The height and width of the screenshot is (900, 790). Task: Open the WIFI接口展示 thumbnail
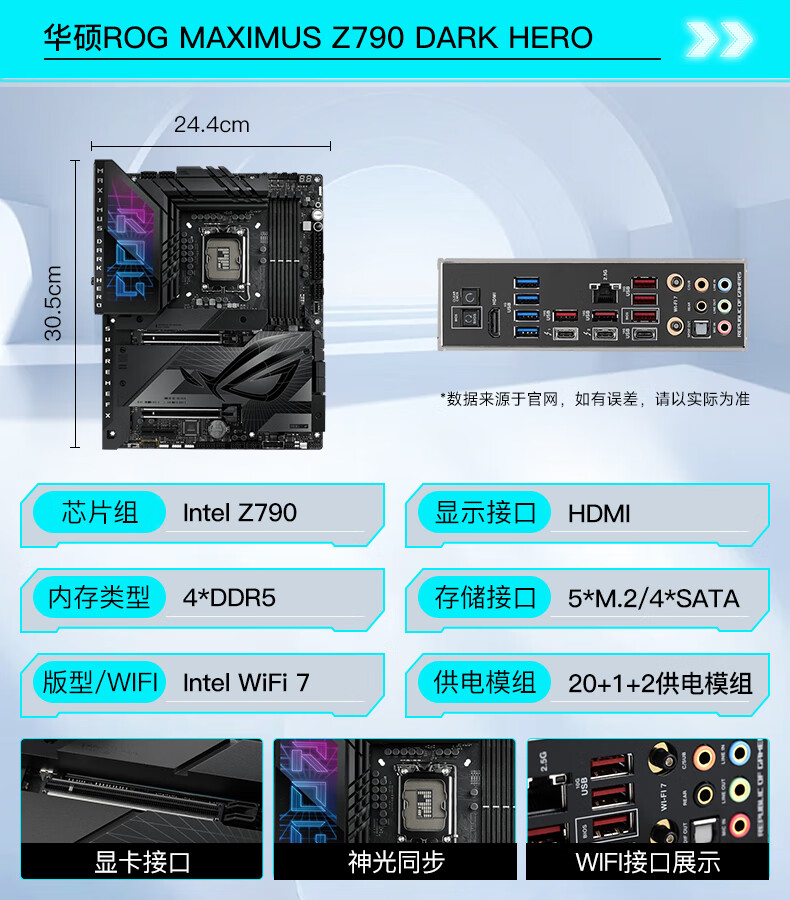click(648, 809)
